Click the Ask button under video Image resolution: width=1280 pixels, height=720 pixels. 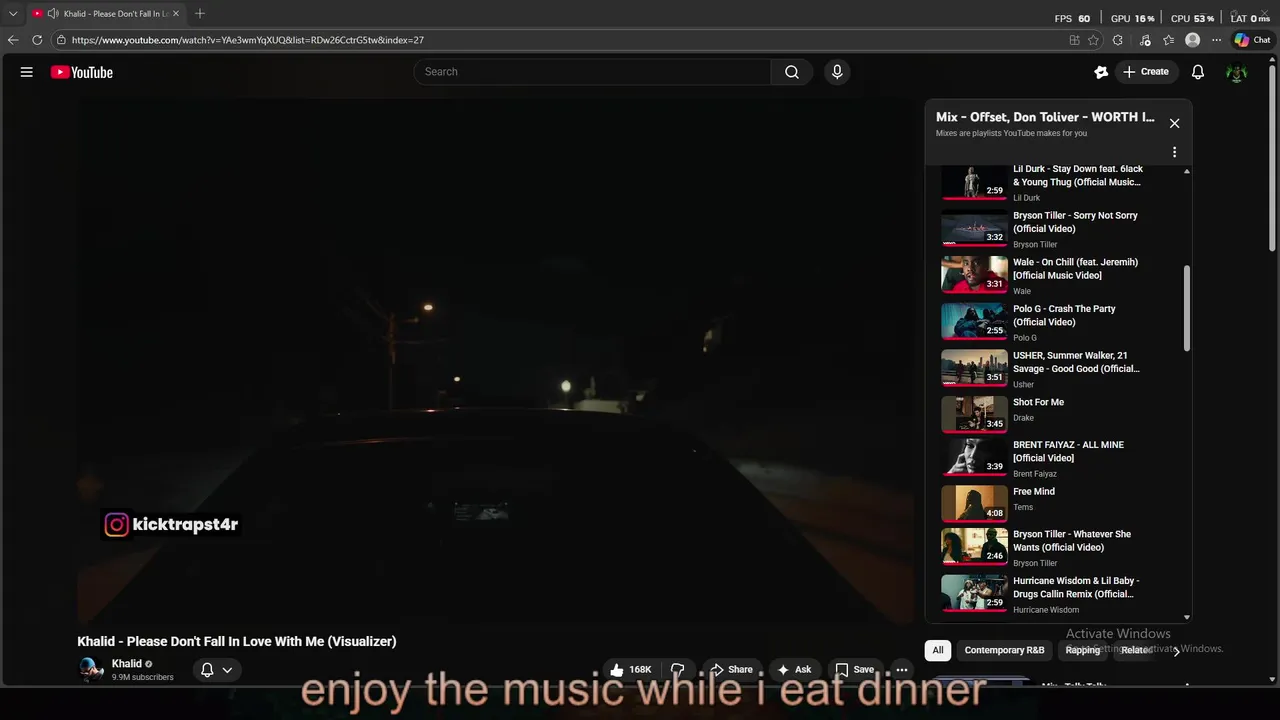point(794,669)
